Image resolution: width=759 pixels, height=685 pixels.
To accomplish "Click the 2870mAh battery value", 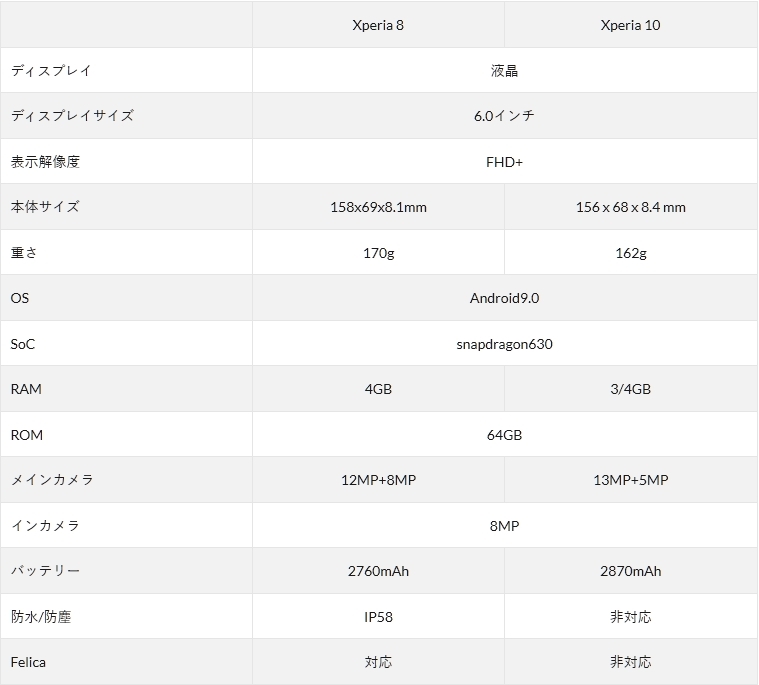I will 630,571.
